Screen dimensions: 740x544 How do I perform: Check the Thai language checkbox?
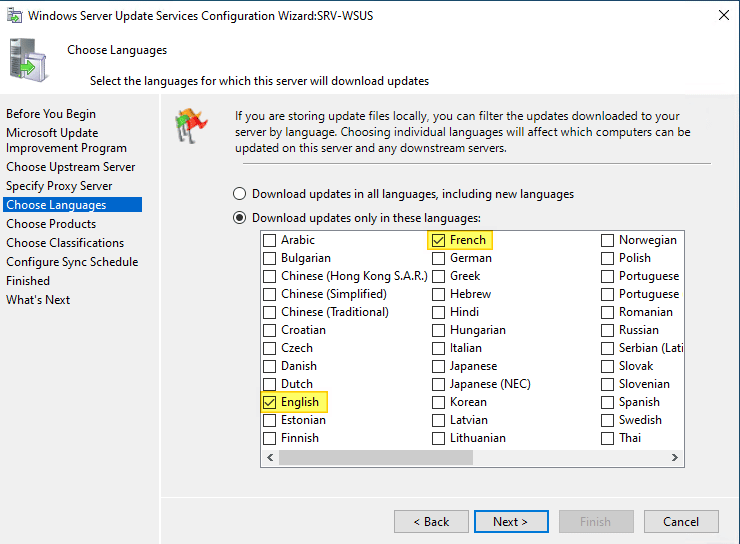click(607, 438)
